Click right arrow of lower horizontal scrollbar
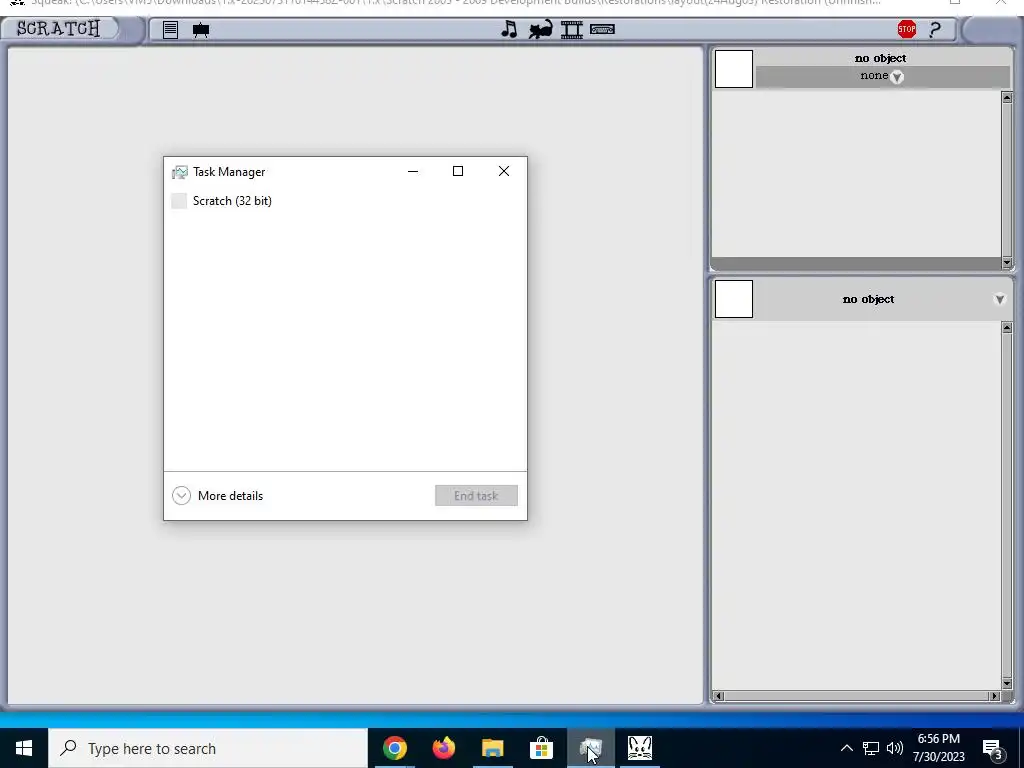Screen dimensions: 1024x768 (995, 696)
